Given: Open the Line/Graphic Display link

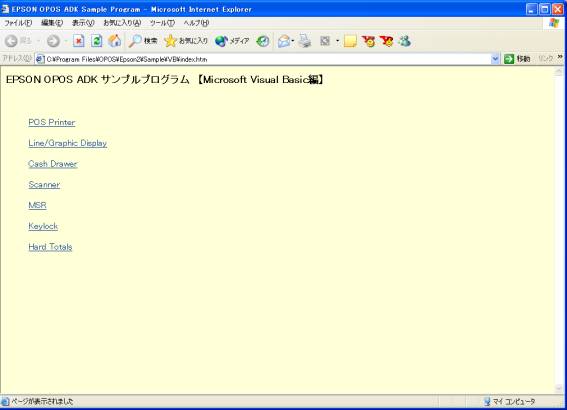Looking at the screenshot, I should (68, 143).
